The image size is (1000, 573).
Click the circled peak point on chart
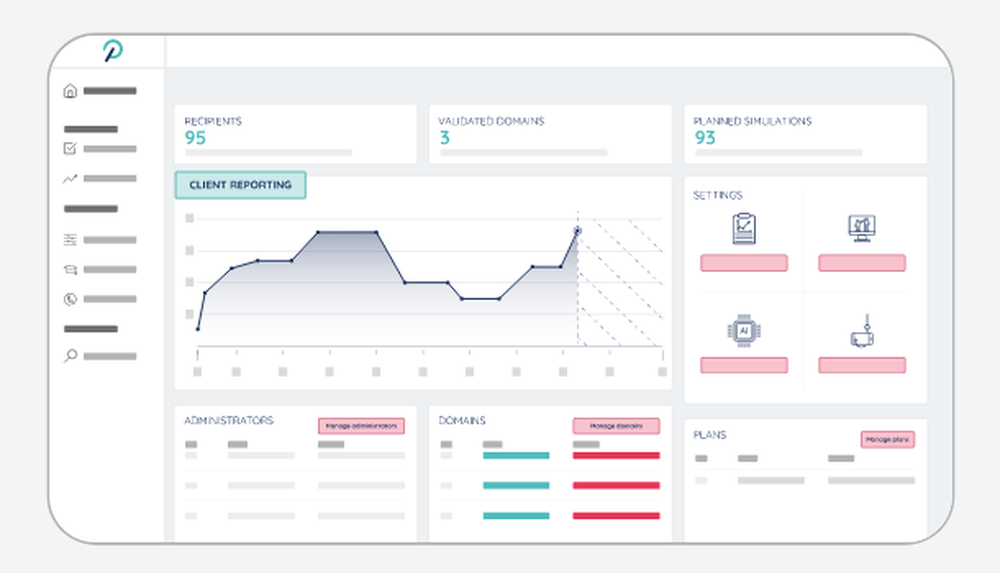point(577,230)
